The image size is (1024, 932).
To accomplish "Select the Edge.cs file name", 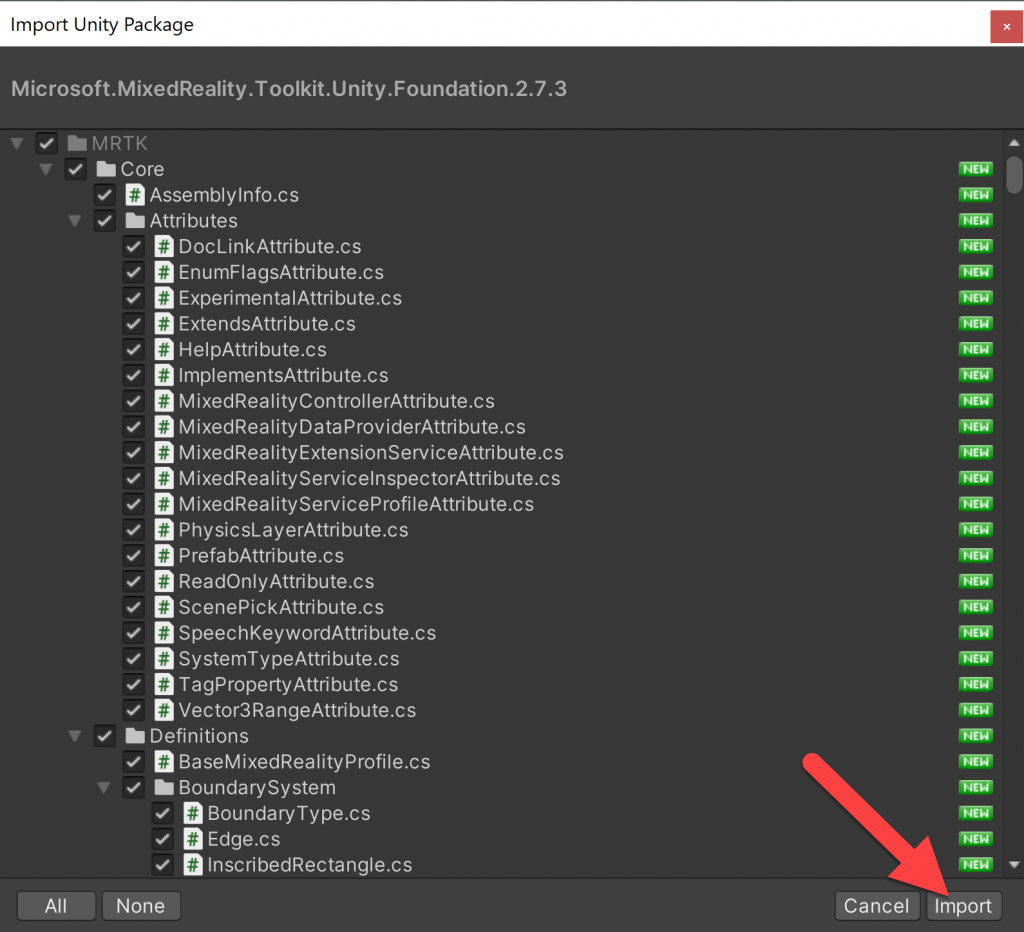I will [244, 839].
